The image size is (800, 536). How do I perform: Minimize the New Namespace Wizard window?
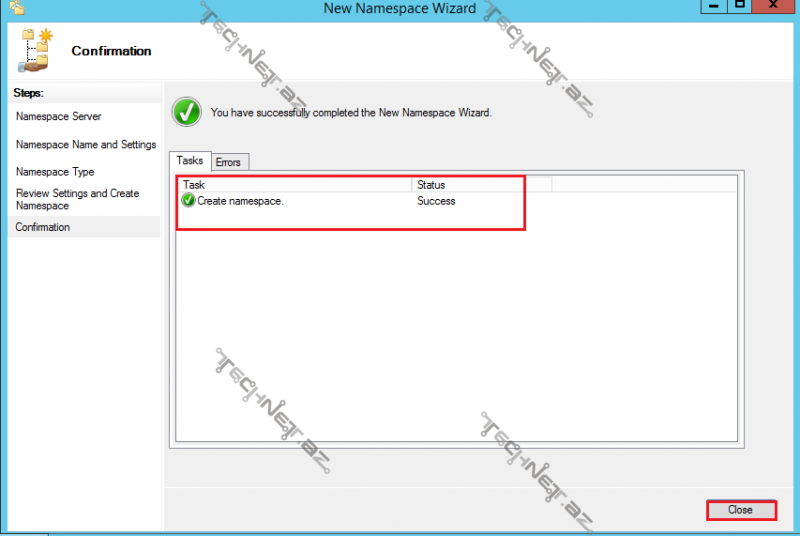pyautogui.click(x=711, y=5)
